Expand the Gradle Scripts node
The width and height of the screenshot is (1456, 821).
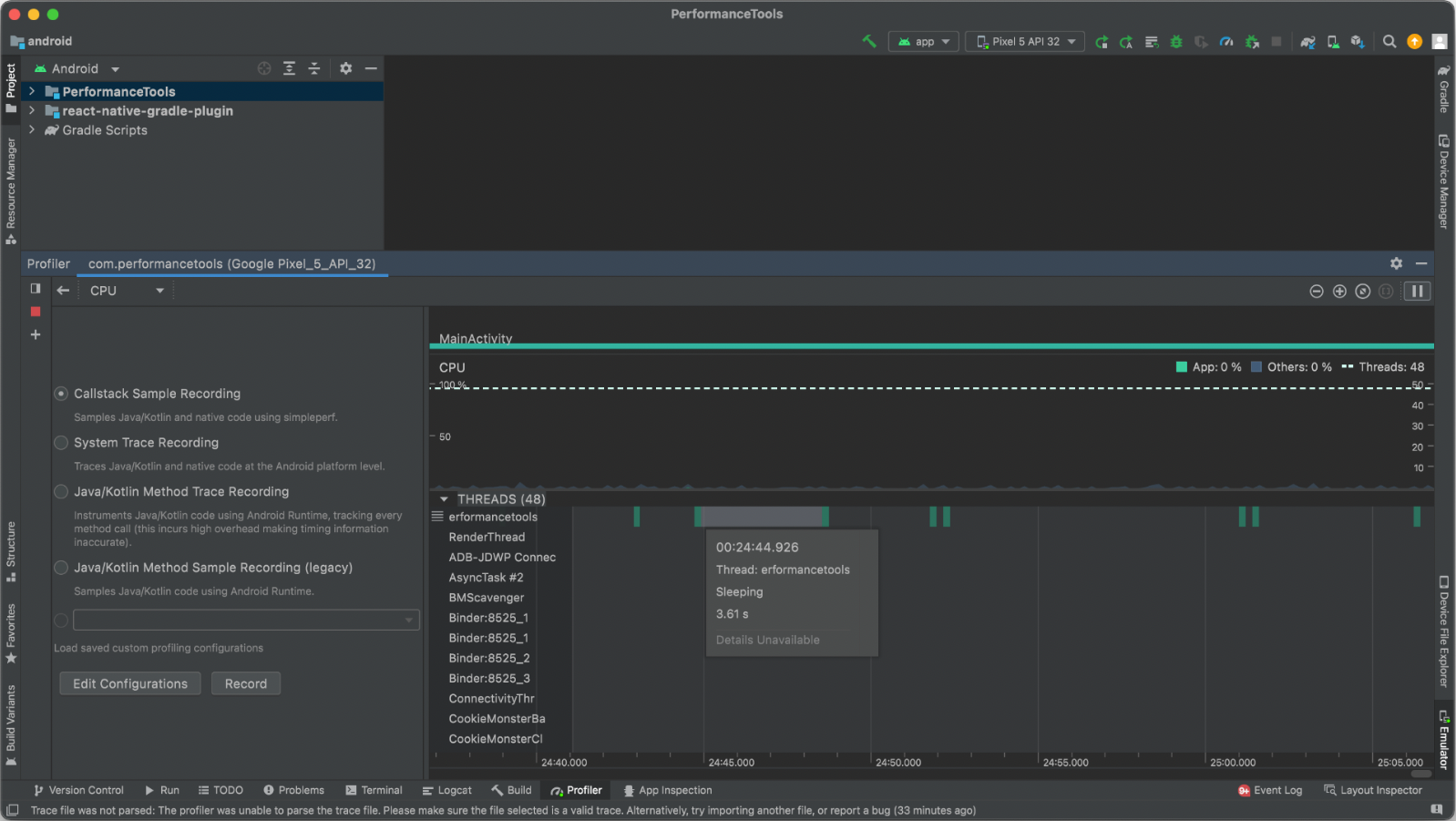32,129
